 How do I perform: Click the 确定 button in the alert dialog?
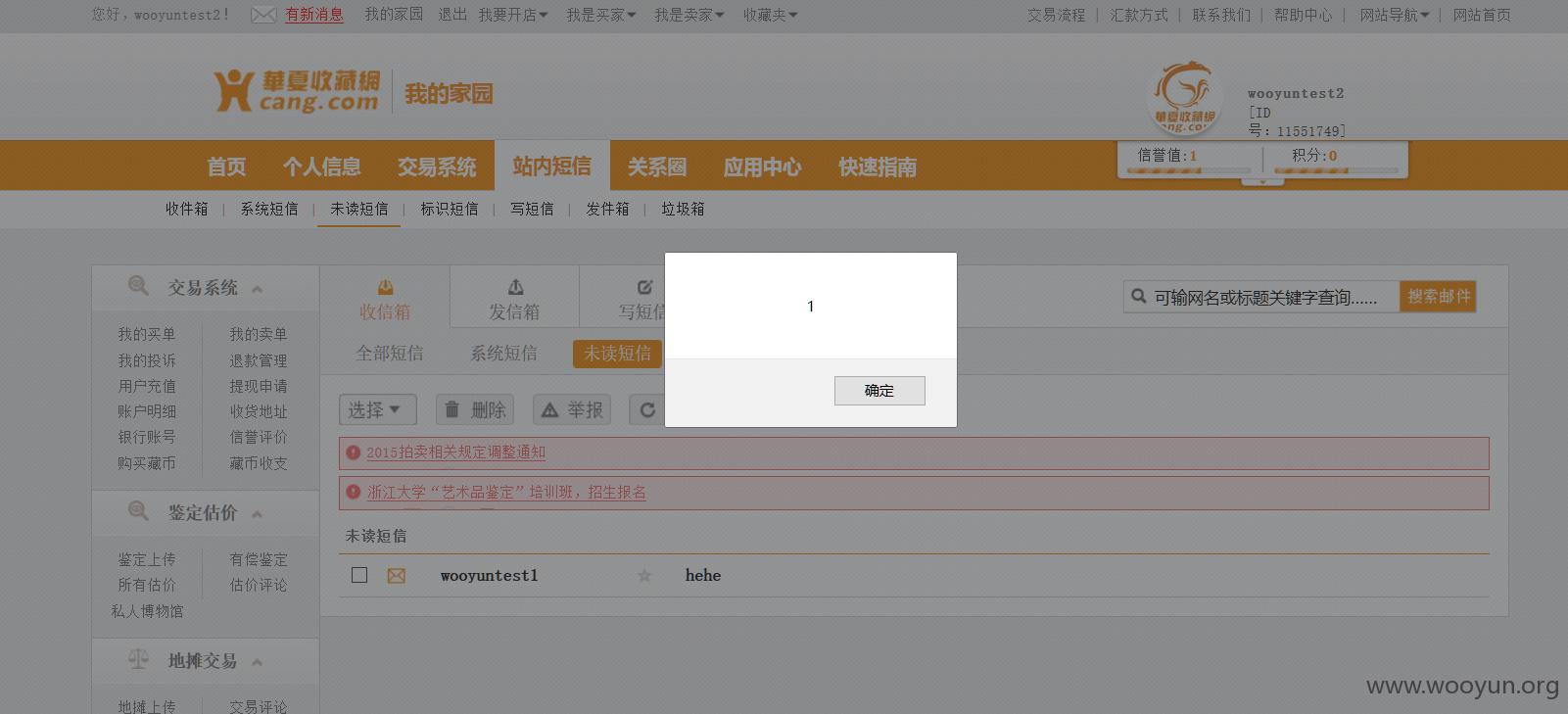879,391
